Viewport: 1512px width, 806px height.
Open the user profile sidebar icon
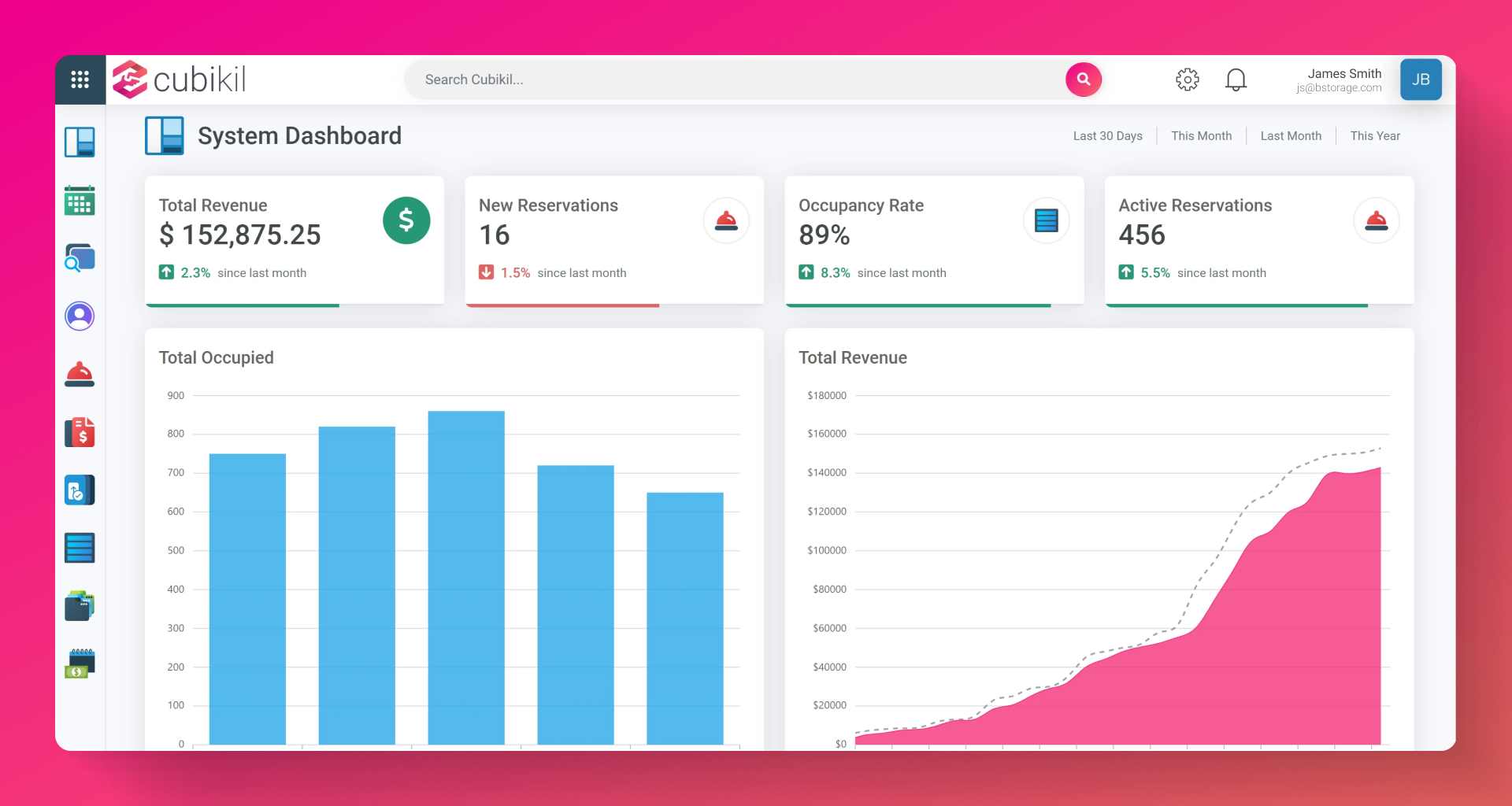coord(80,316)
